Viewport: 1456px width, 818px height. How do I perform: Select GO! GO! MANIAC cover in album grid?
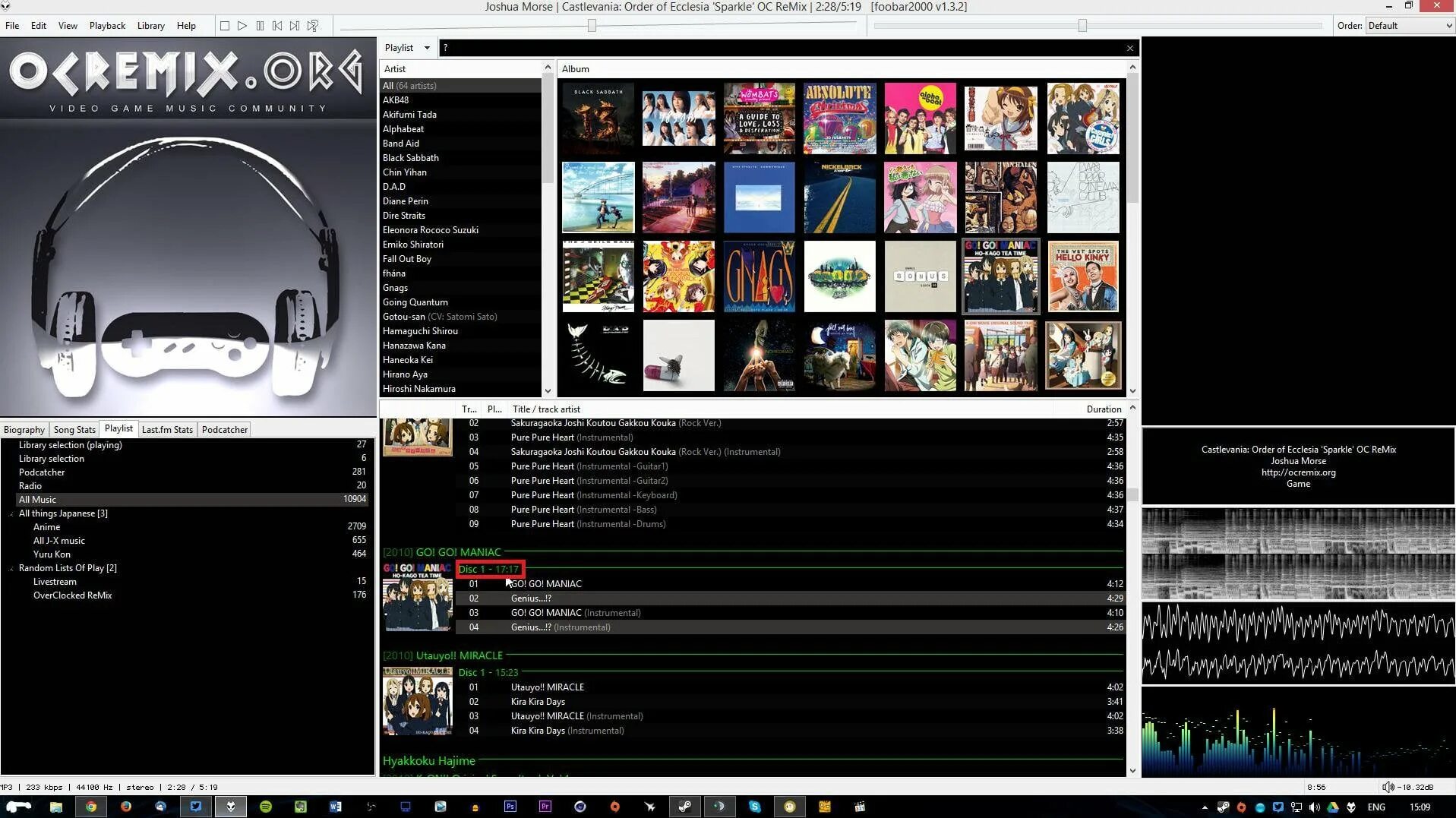[x=1001, y=276]
